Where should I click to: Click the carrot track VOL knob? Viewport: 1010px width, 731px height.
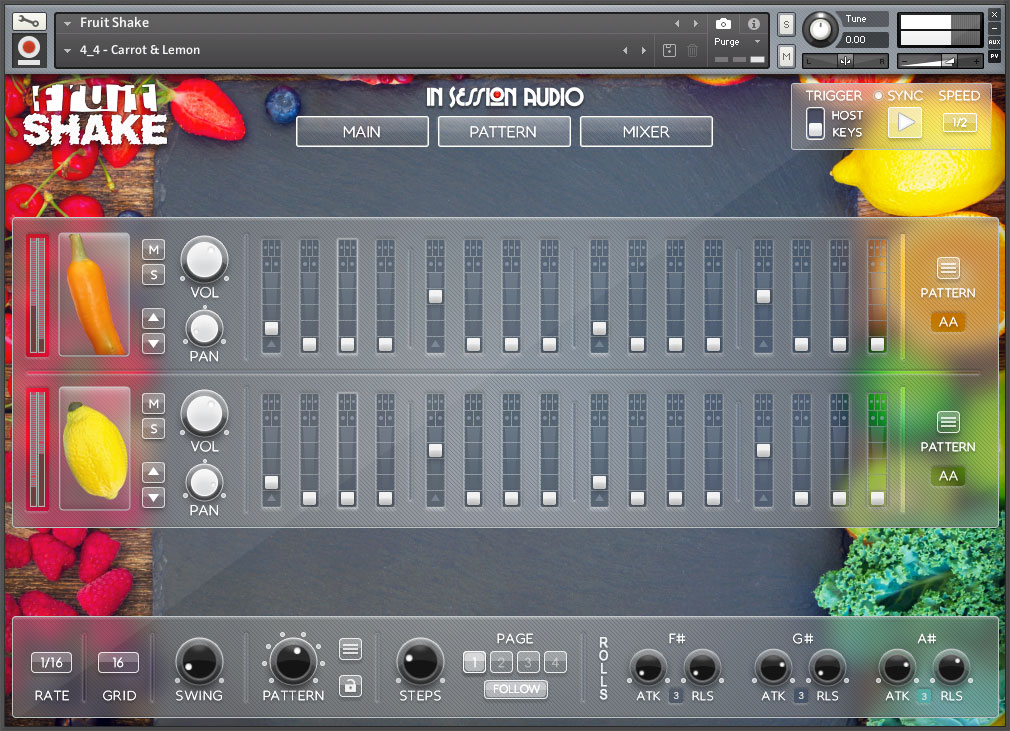click(x=204, y=259)
